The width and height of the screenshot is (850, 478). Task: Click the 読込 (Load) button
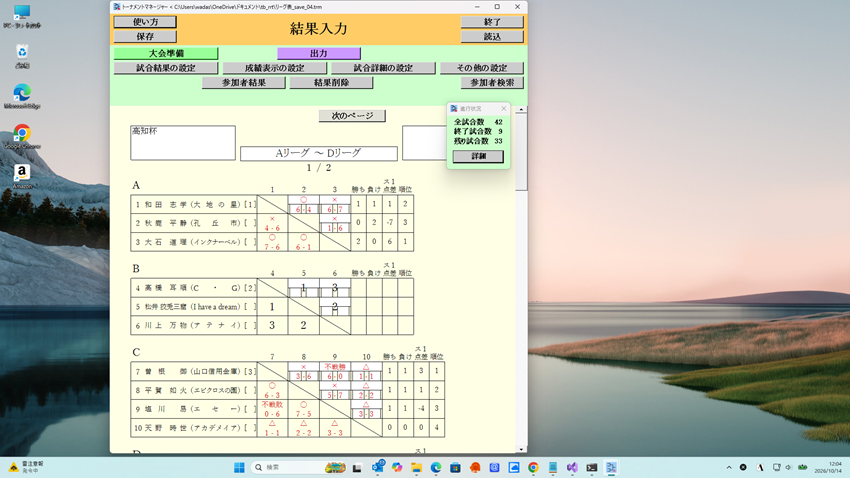[492, 36]
